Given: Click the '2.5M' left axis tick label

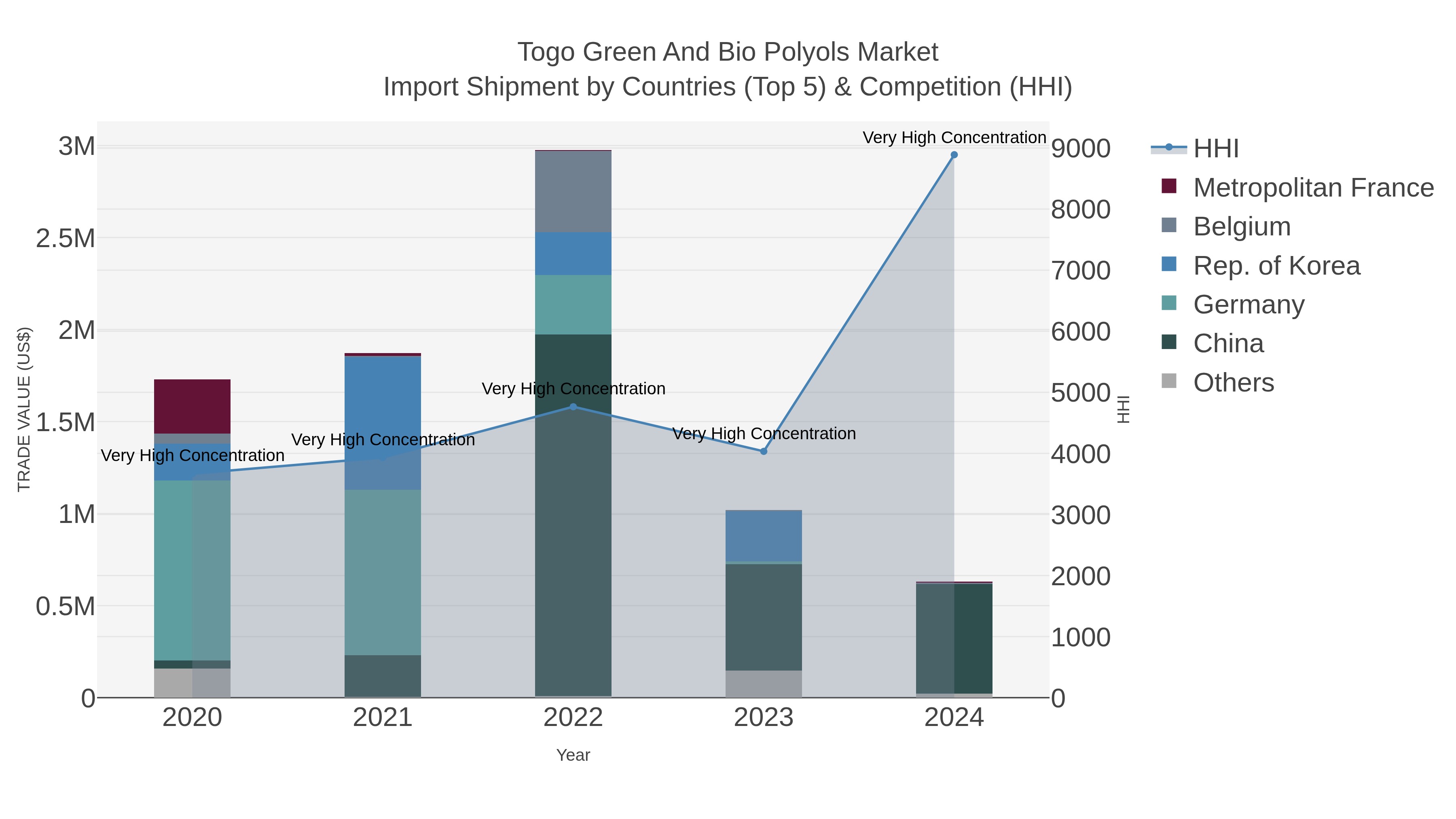Looking at the screenshot, I should click(x=66, y=239).
